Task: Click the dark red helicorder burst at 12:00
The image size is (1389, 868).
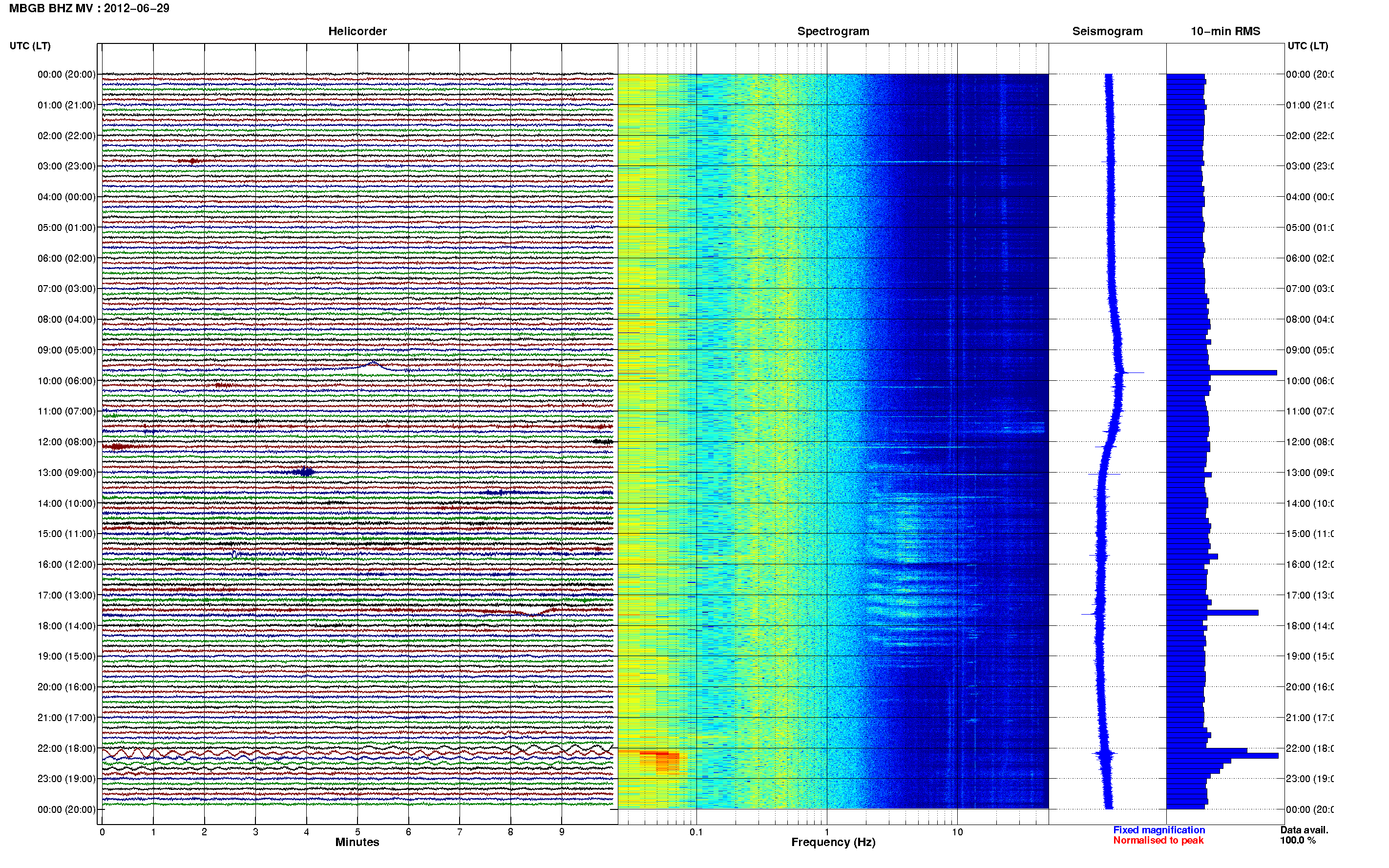Action: tap(119, 446)
